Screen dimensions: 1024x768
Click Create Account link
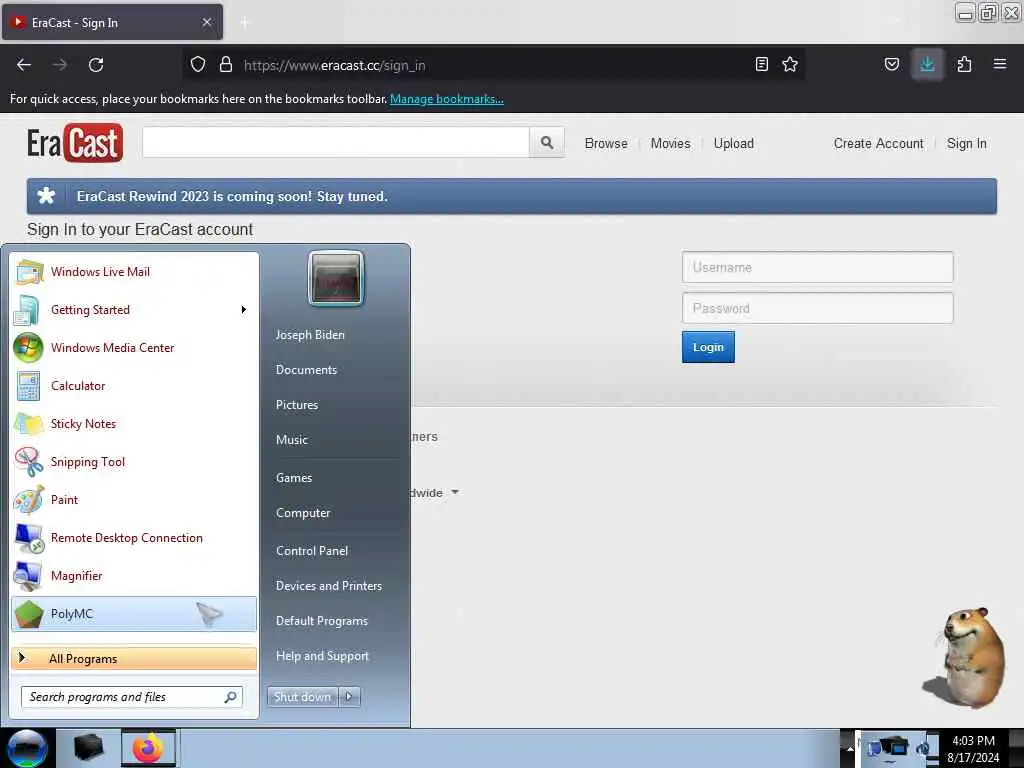(x=878, y=143)
